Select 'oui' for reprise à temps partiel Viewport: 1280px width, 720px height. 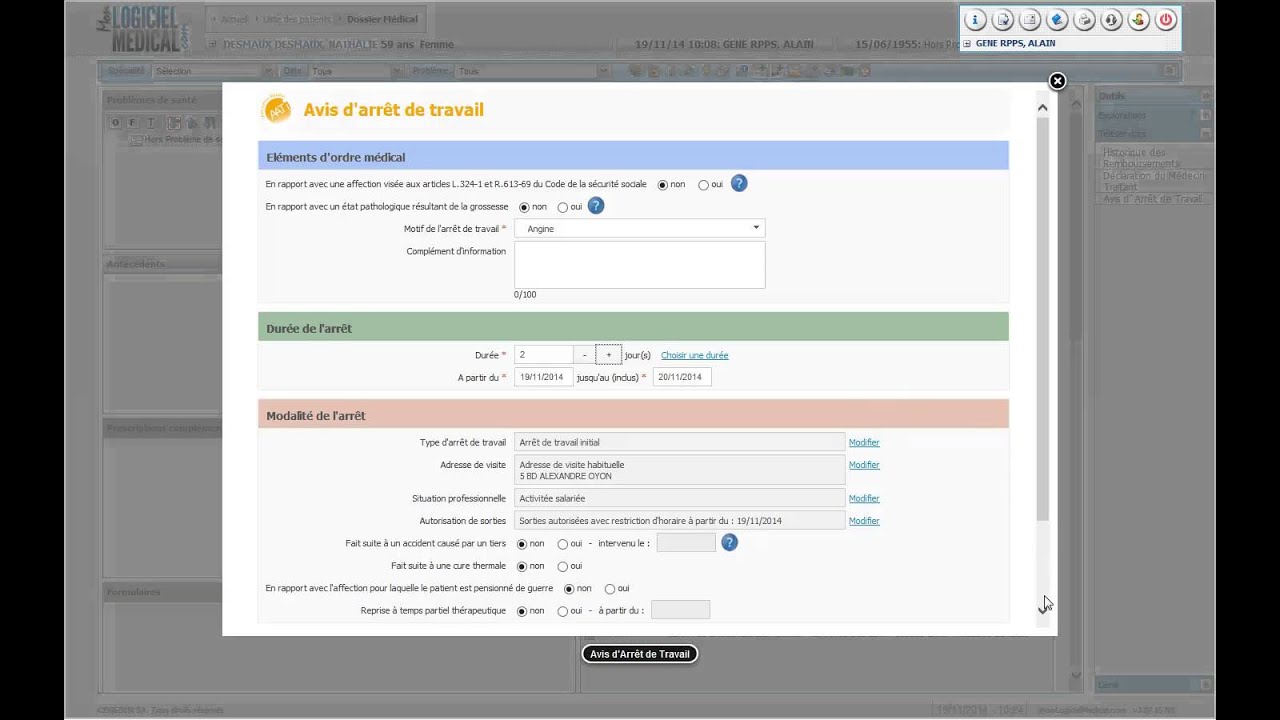pos(562,611)
